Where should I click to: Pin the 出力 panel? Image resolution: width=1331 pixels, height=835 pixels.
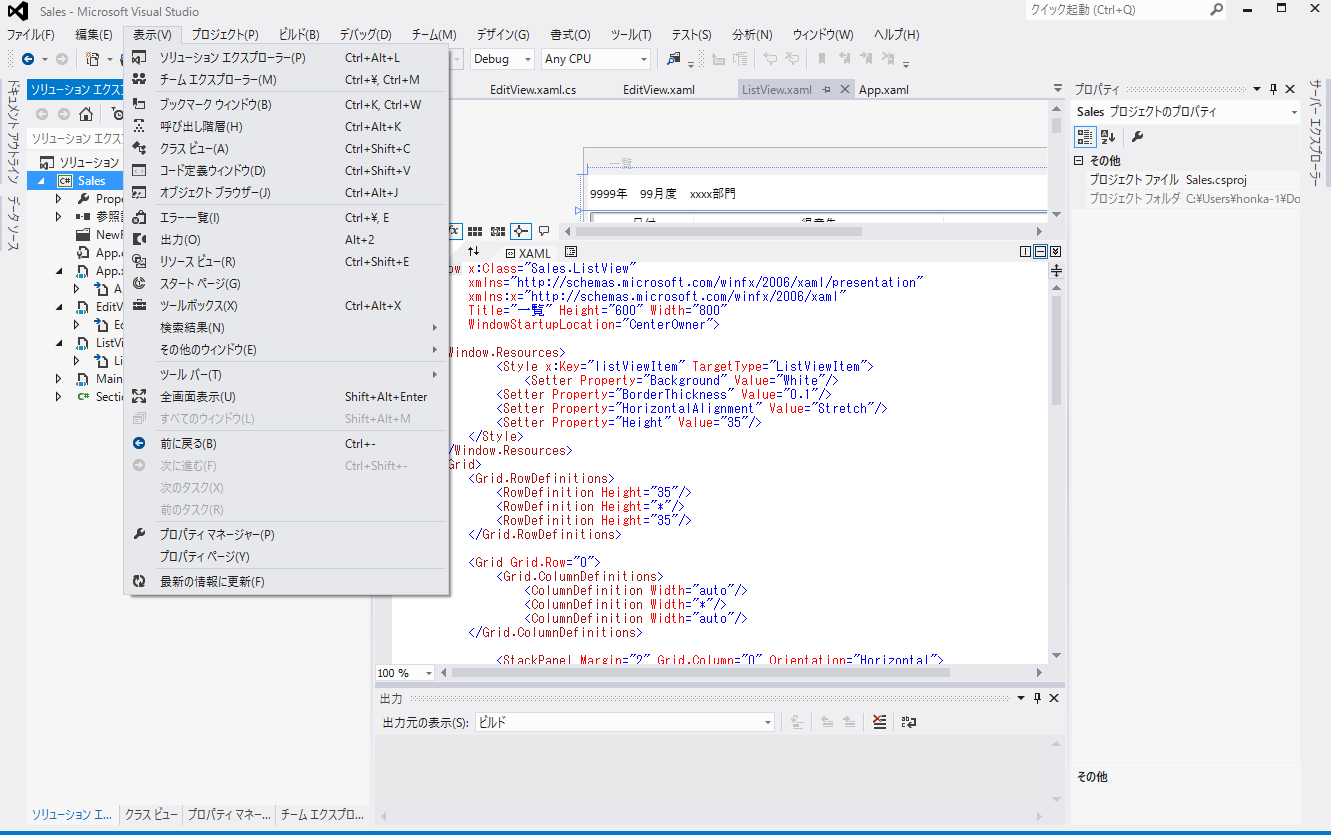pyautogui.click(x=1038, y=698)
